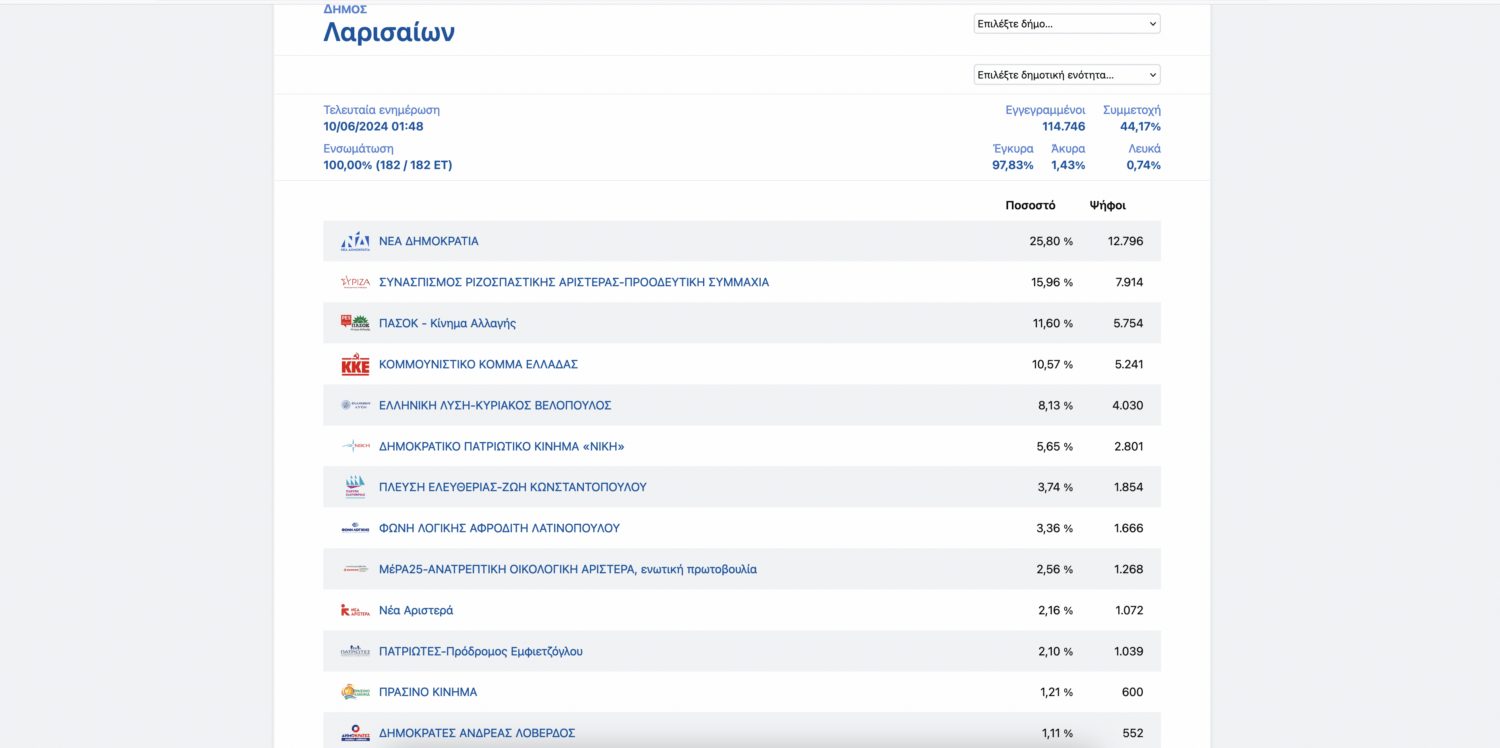Click the '600' votes cell

click(1133, 692)
